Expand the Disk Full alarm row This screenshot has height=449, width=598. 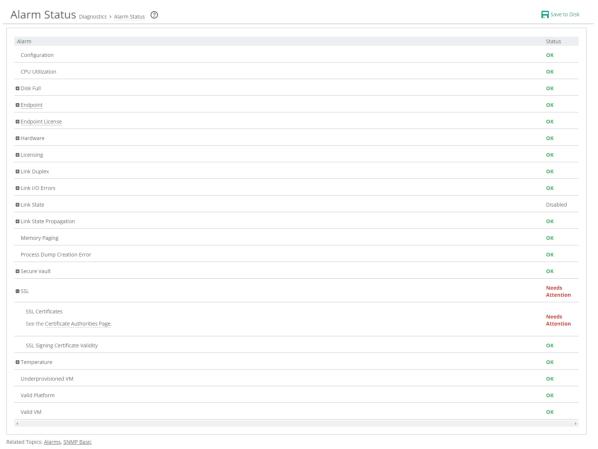[x=18, y=89]
